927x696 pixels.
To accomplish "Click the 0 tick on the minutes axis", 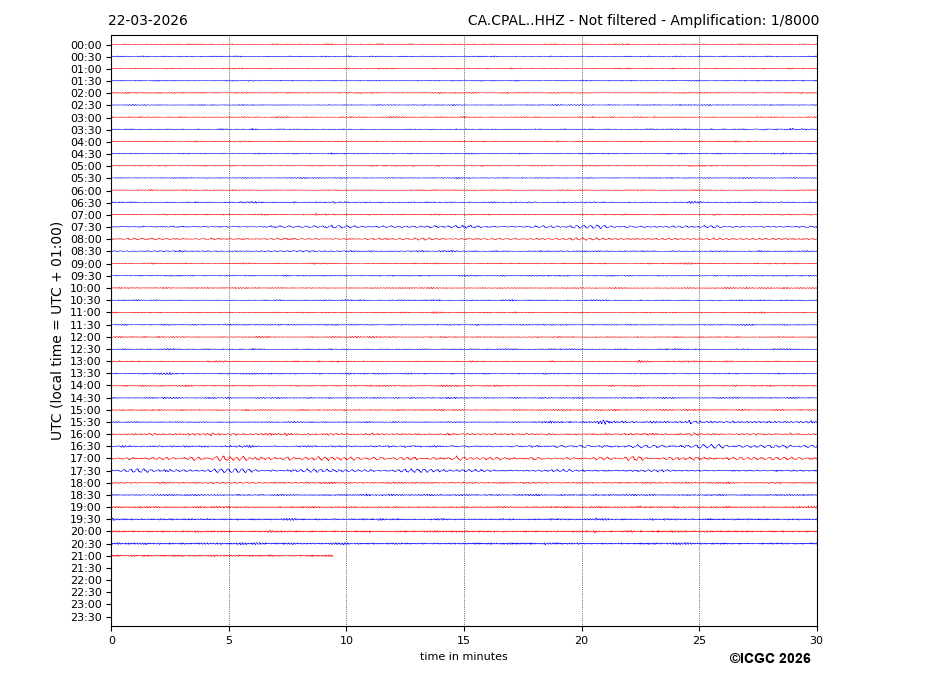I will (112, 640).
